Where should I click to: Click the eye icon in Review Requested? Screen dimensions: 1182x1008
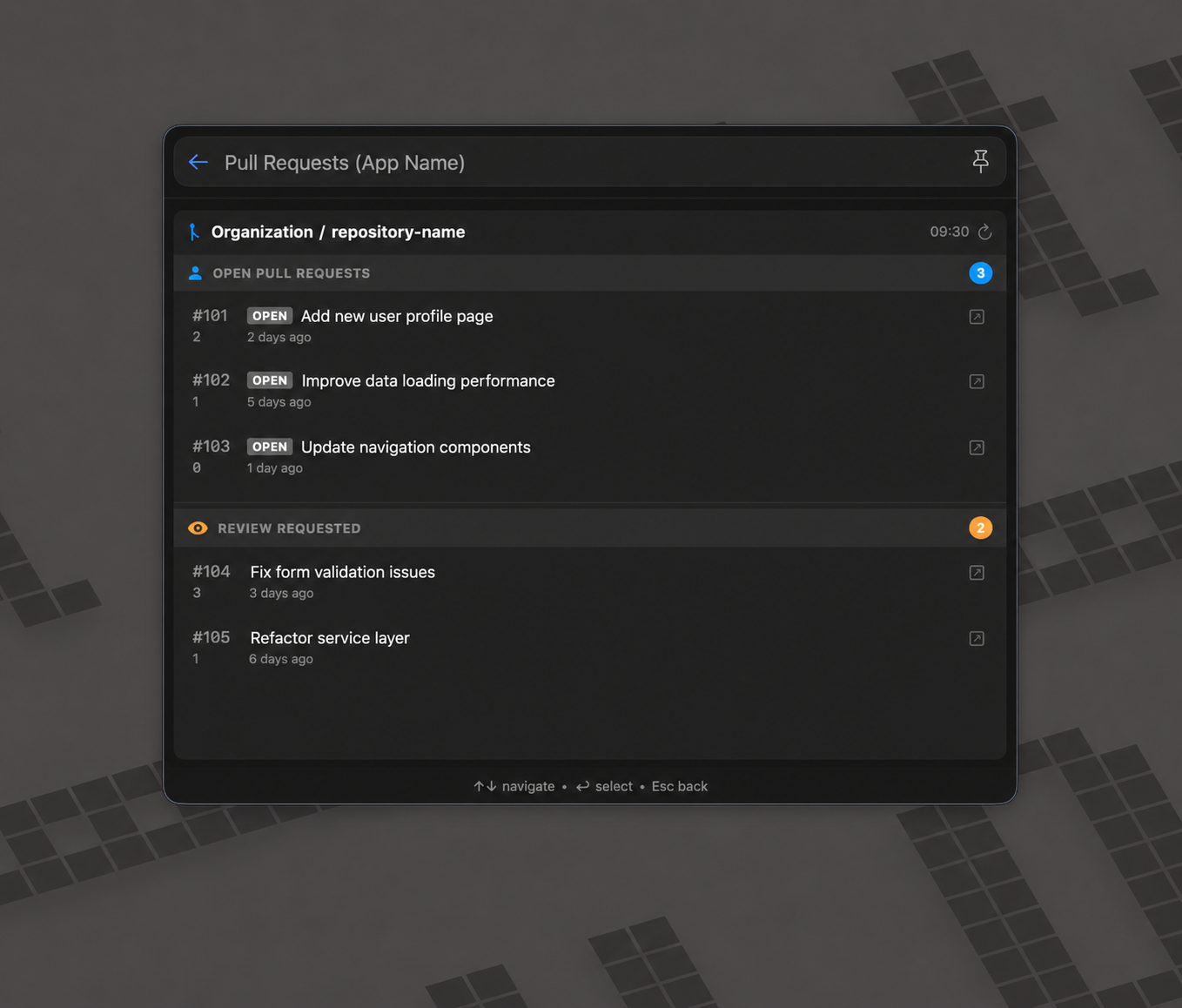pos(198,528)
